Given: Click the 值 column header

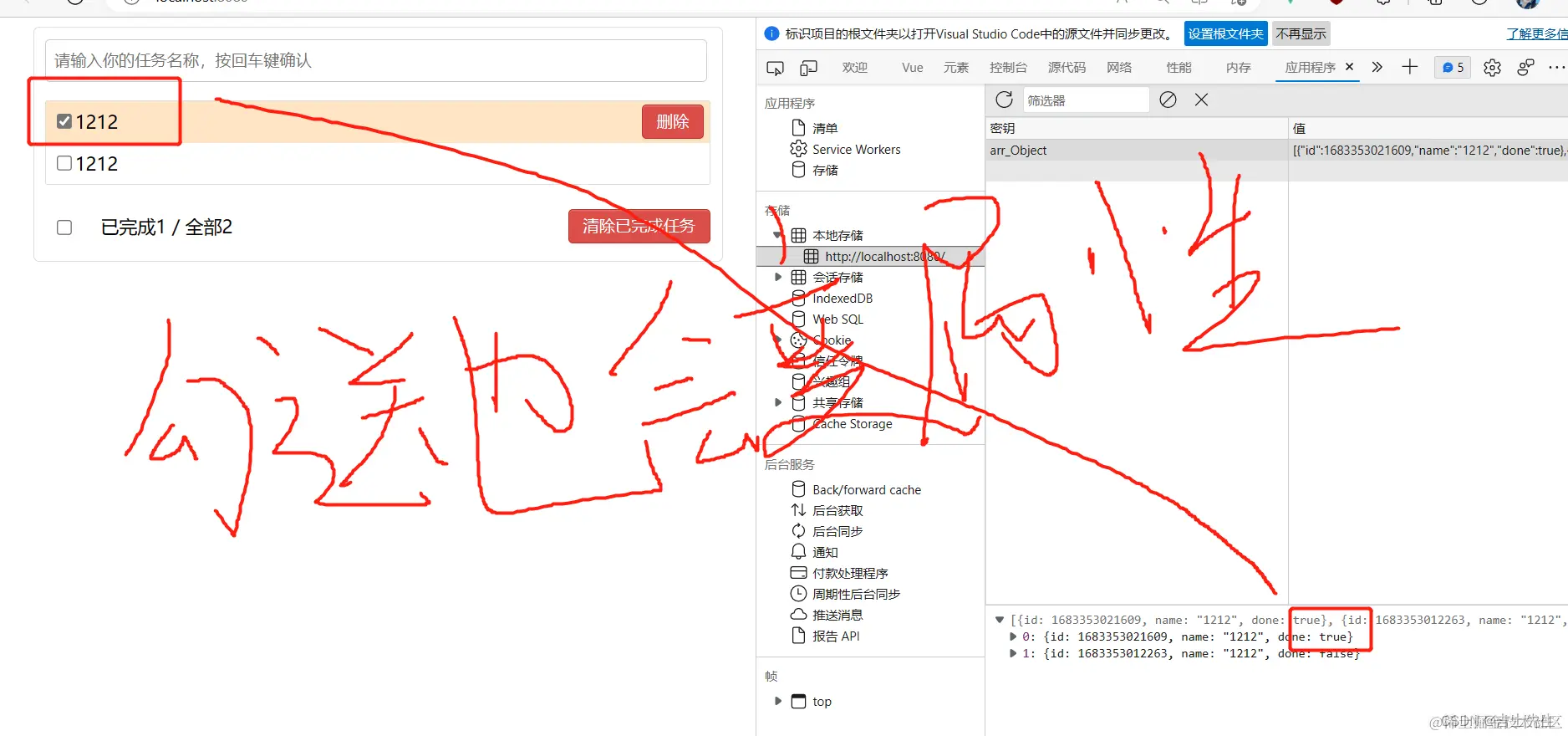Looking at the screenshot, I should [1428, 128].
